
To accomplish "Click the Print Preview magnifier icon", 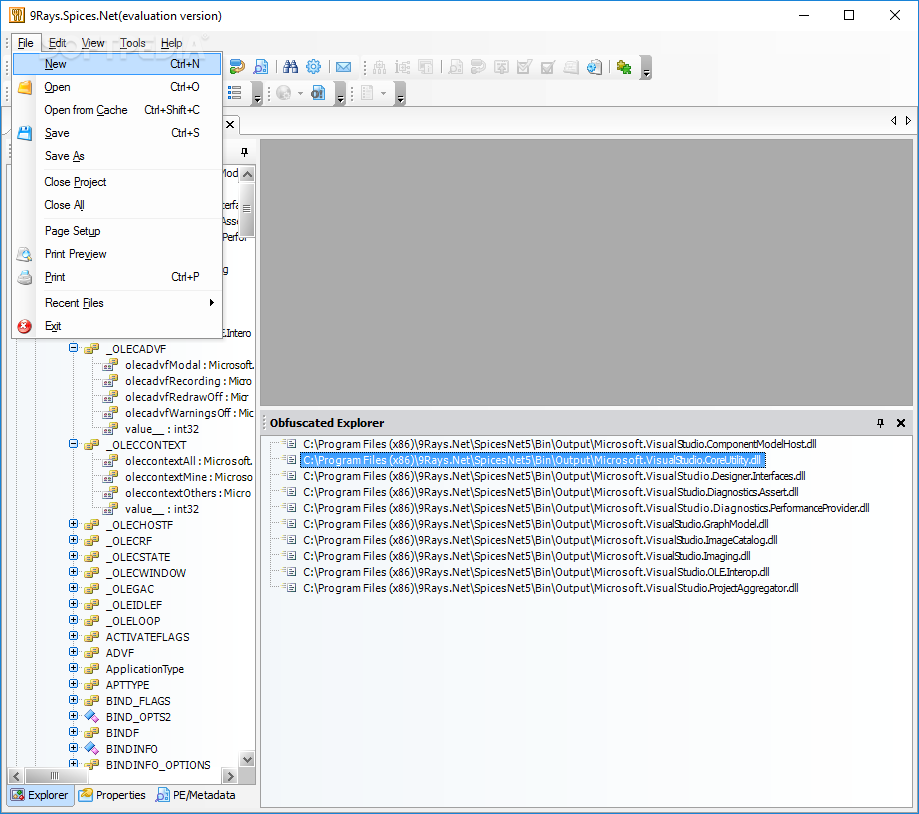I will [25, 254].
